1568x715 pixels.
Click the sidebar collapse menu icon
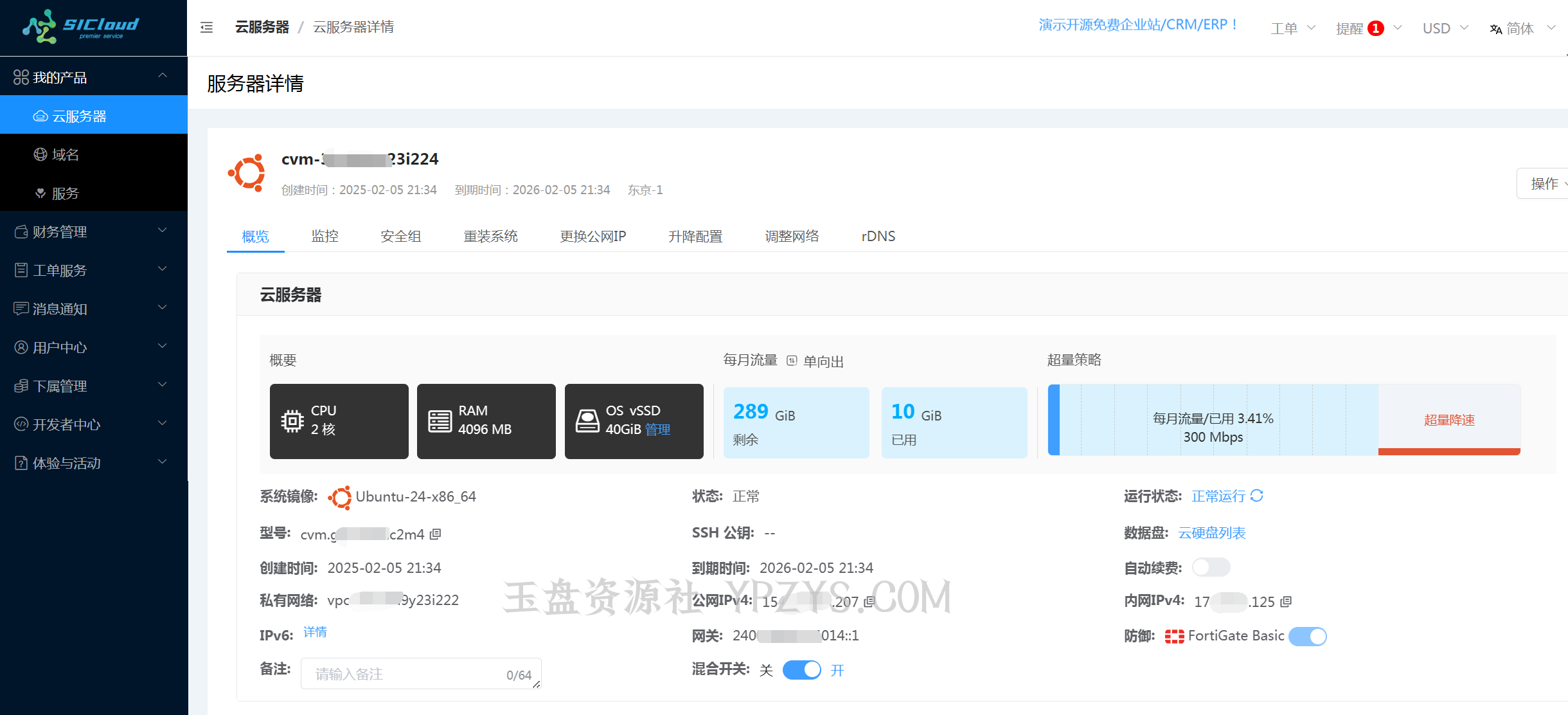(206, 27)
